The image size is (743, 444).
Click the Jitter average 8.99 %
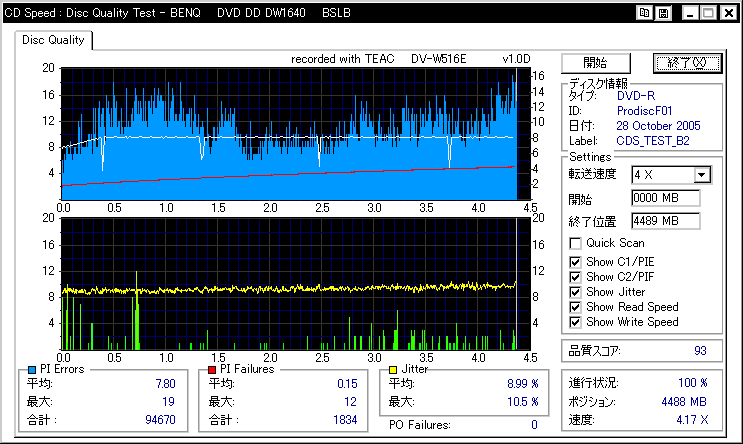(x=523, y=384)
